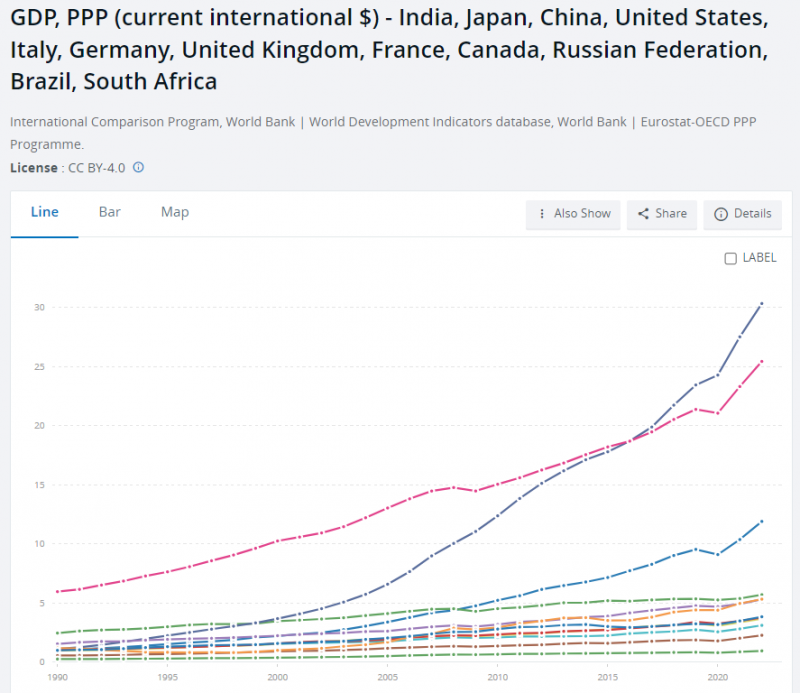
Task: Click the brown line's final data point
Action: 762,635
